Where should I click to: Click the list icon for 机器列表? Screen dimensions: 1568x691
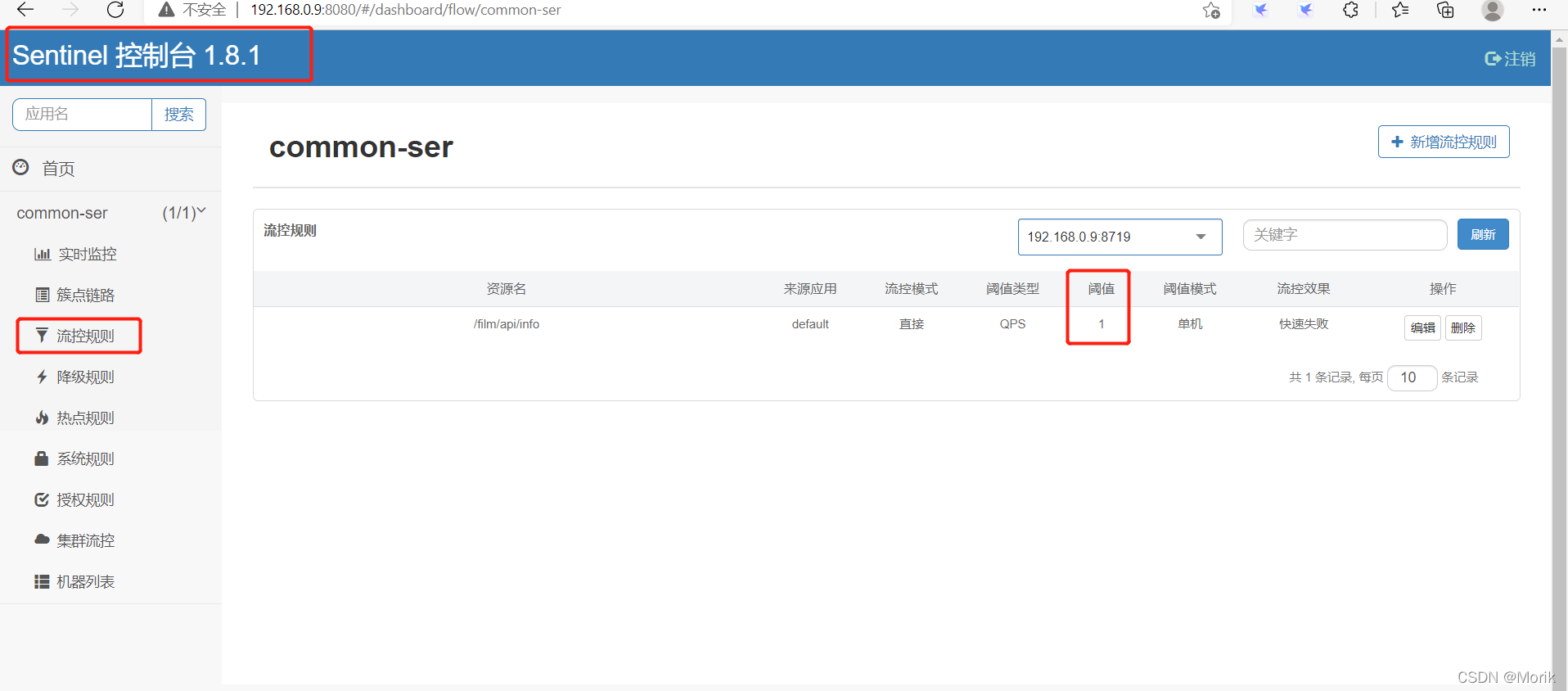pos(42,581)
